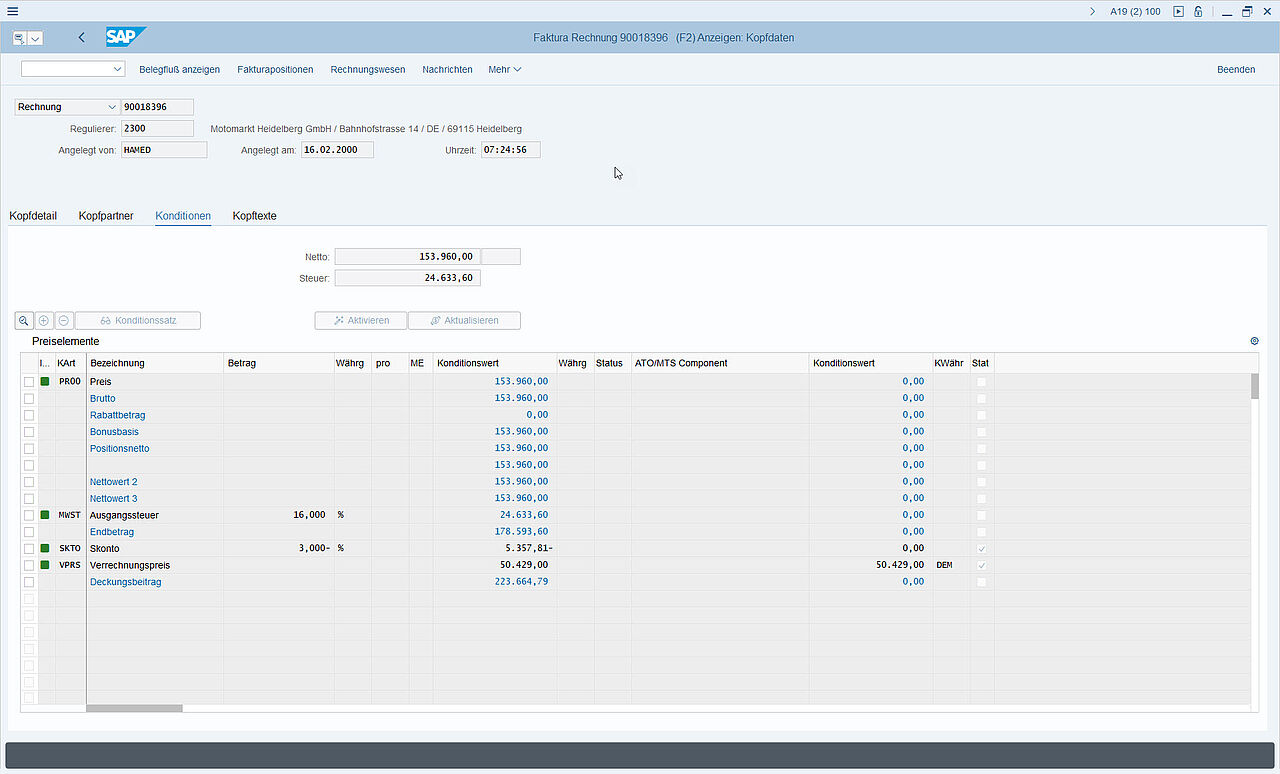The width and height of the screenshot is (1280, 774).
Task: Toggle Stat checkbox in Verrechnungspreis row
Action: 981,565
